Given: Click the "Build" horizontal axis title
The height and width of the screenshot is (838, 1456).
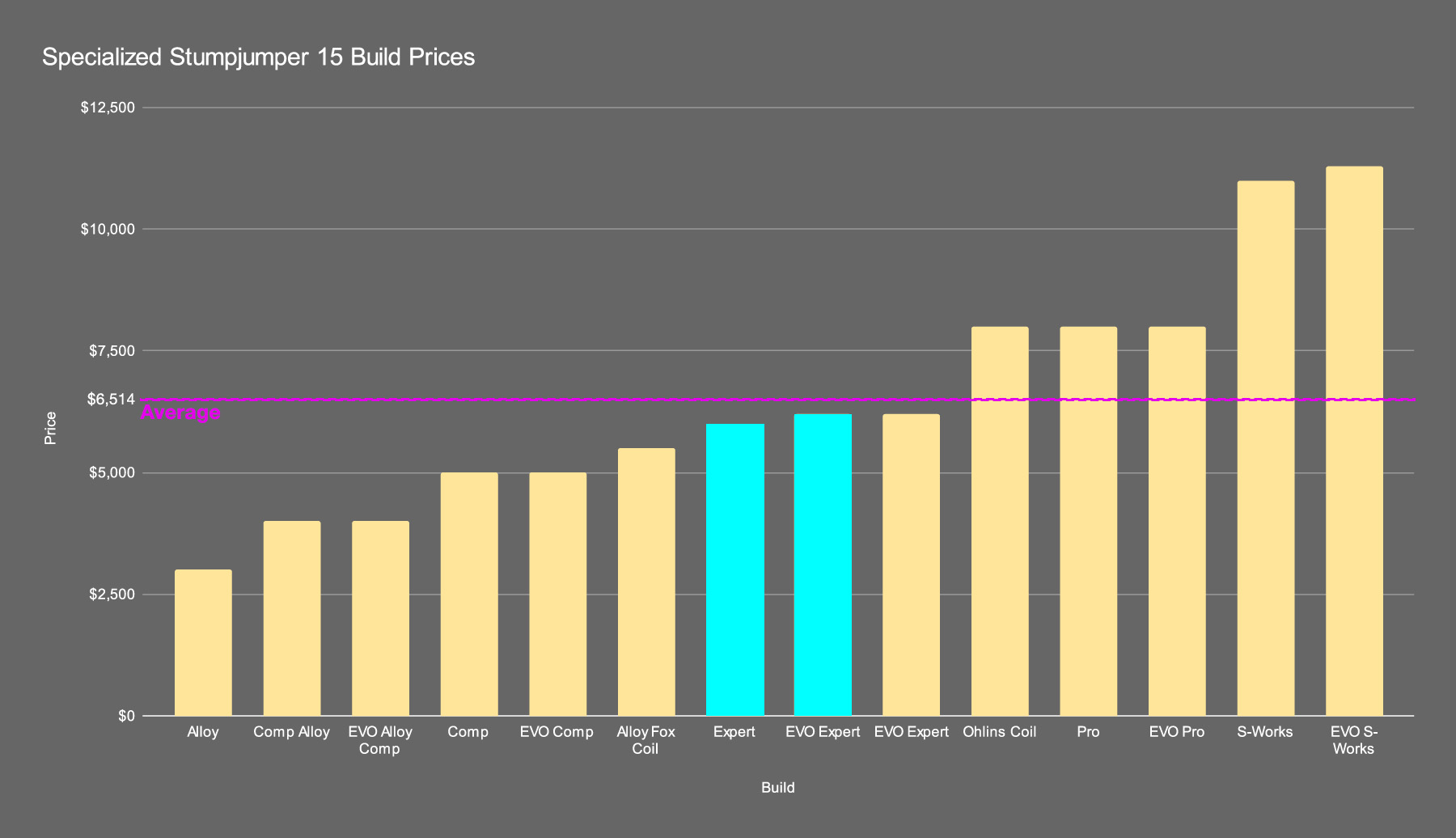Looking at the screenshot, I should (x=777, y=787).
